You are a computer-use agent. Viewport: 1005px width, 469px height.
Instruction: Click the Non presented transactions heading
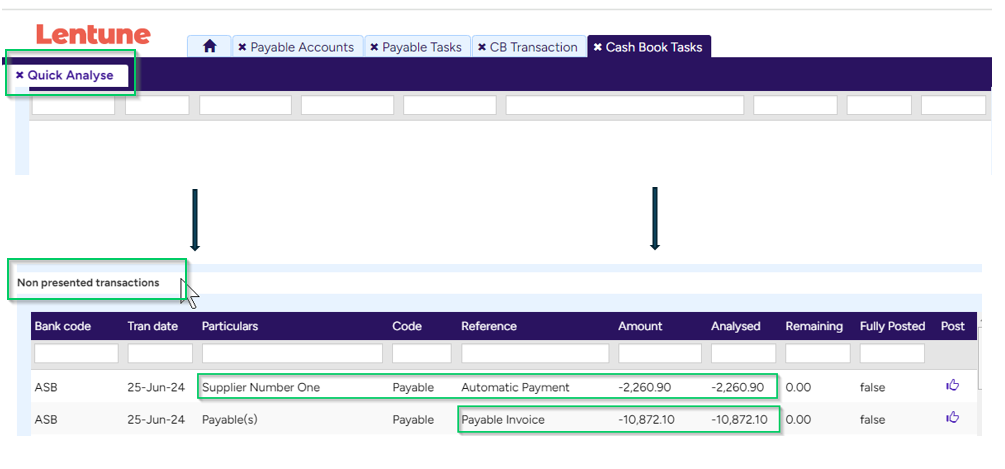(x=88, y=283)
